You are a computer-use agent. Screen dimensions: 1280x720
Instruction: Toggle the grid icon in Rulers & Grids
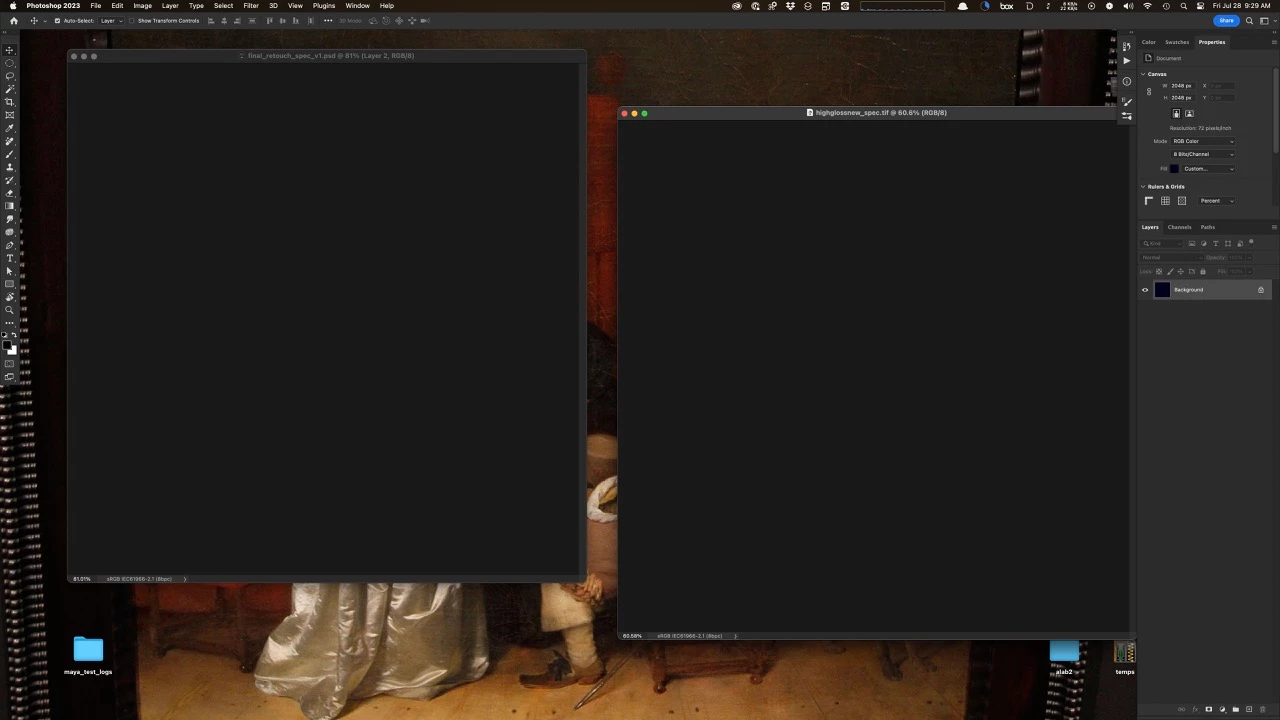1165,201
